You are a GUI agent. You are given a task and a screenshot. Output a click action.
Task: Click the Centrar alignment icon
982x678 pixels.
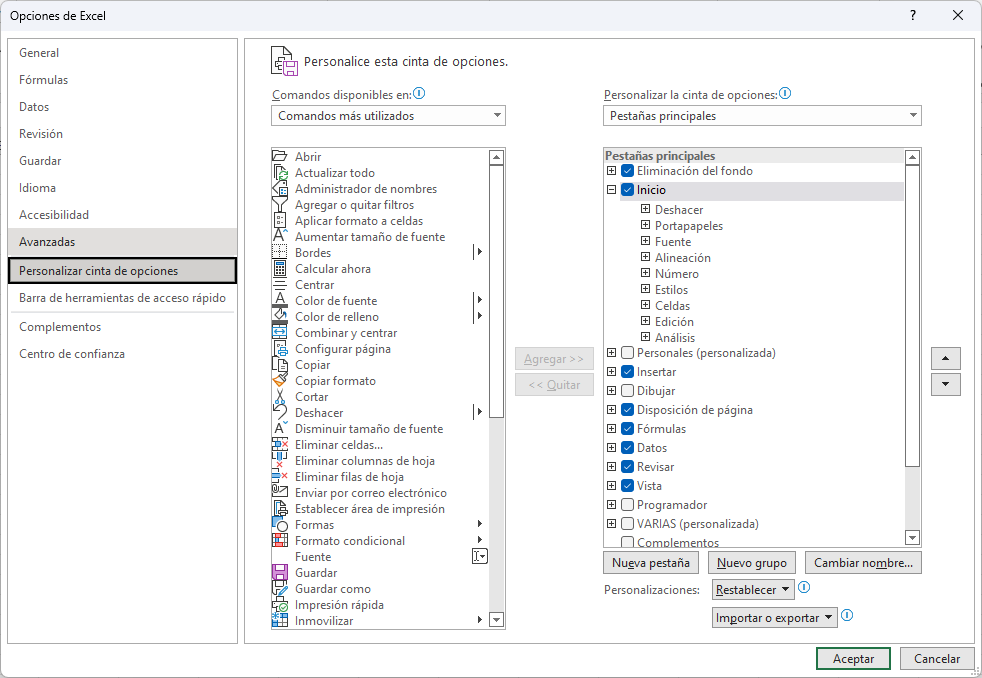coord(279,284)
